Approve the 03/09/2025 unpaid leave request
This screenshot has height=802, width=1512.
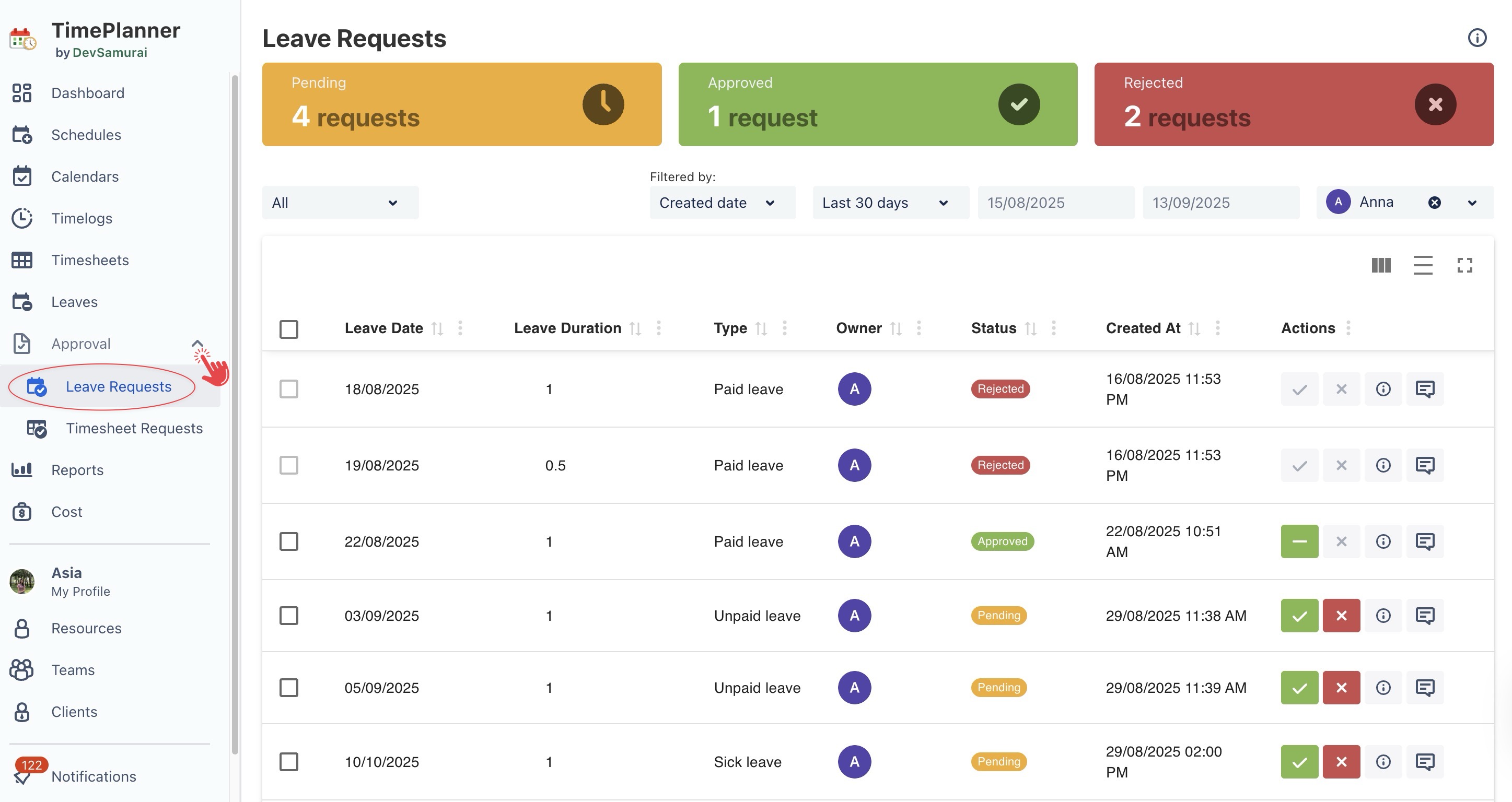(x=1299, y=616)
